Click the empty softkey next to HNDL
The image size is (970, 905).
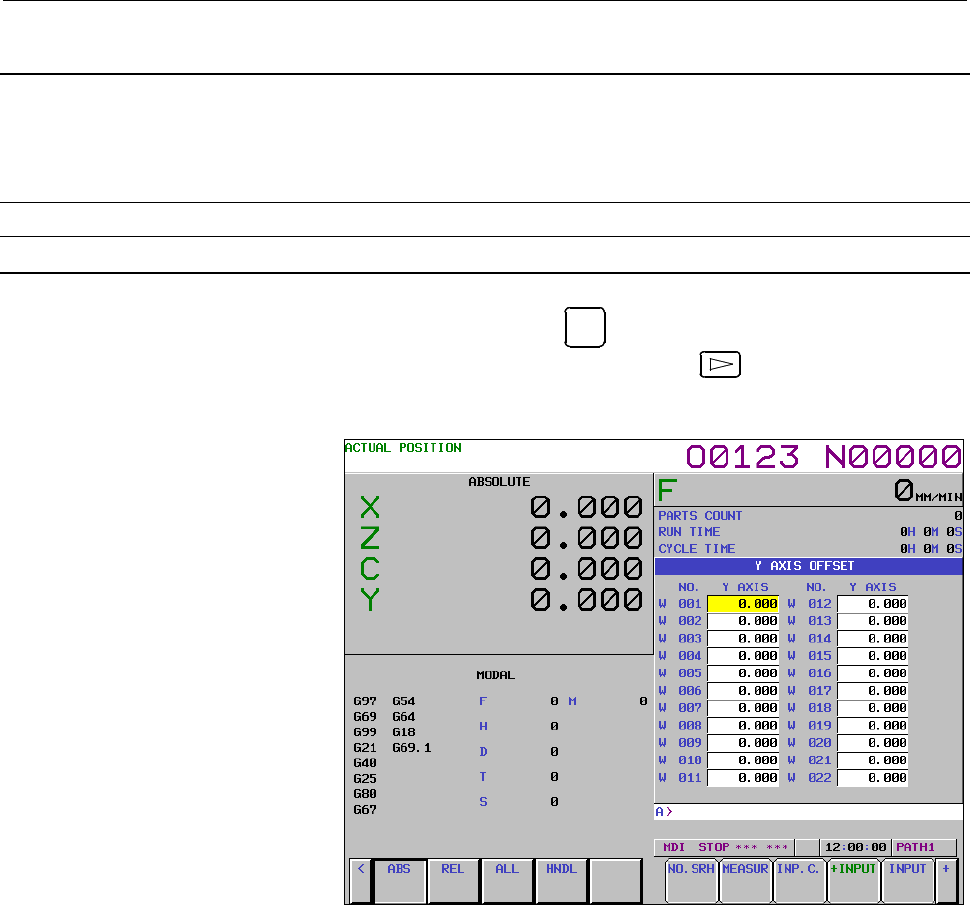coord(616,880)
